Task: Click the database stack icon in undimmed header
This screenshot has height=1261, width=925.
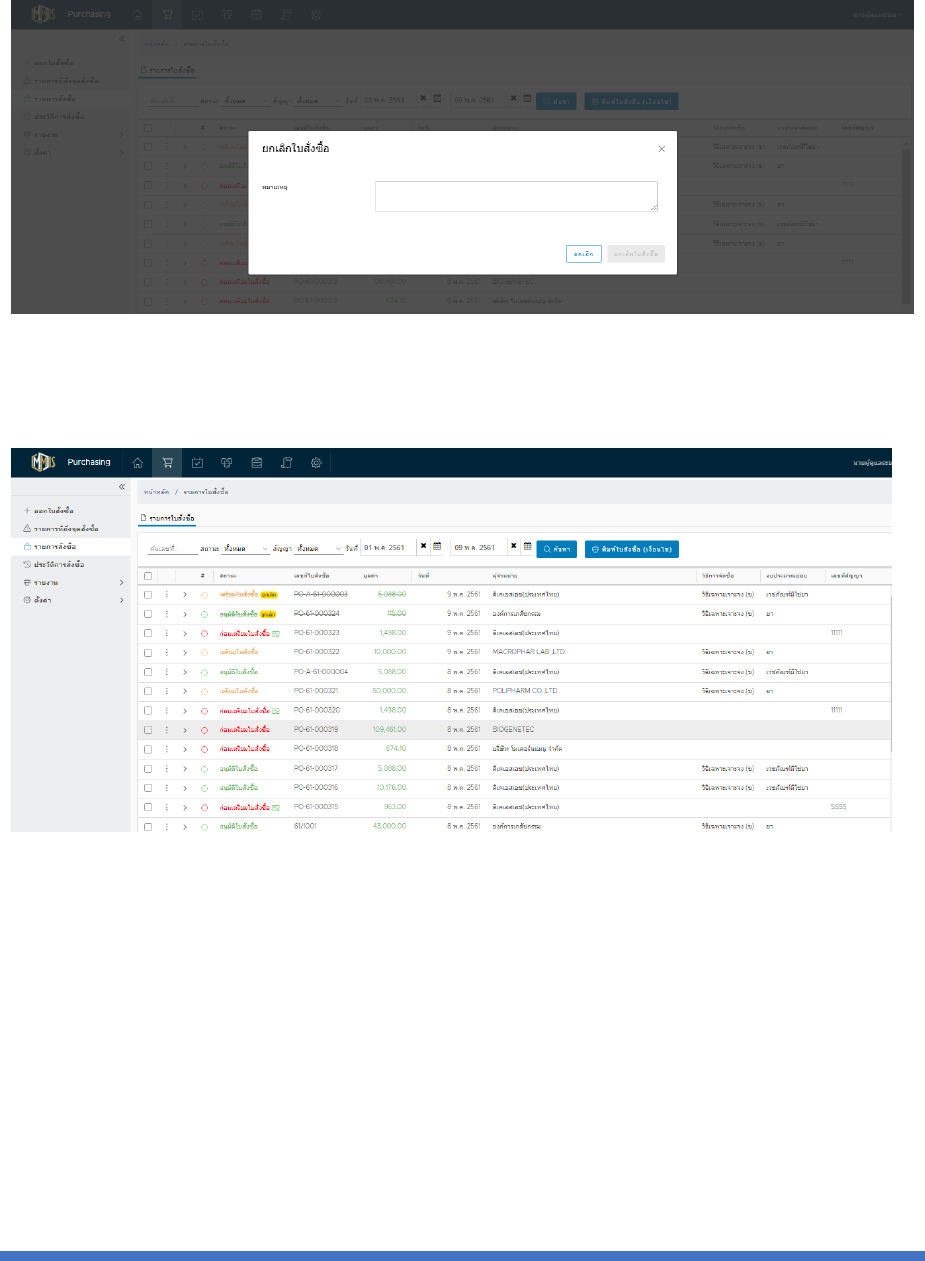Action: click(x=256, y=462)
